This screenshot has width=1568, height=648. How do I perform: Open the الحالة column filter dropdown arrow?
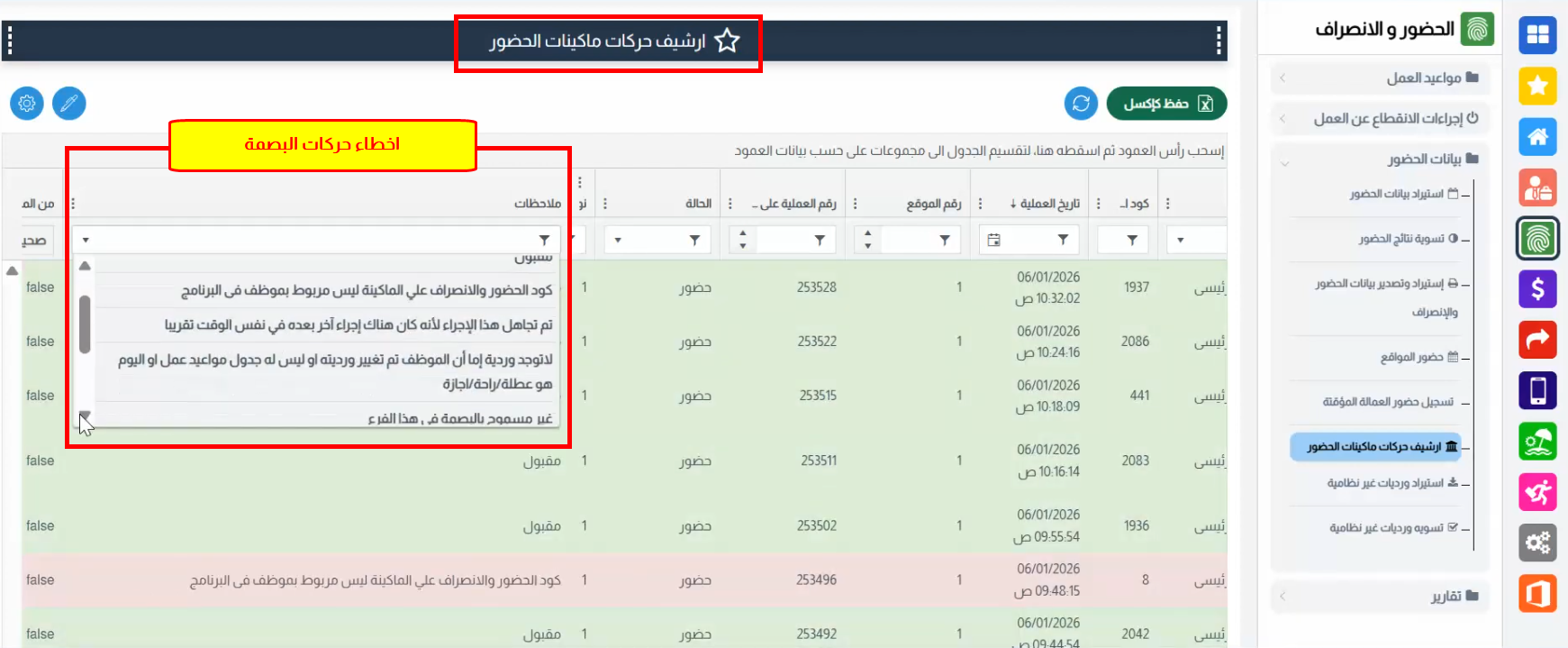pyautogui.click(x=618, y=241)
